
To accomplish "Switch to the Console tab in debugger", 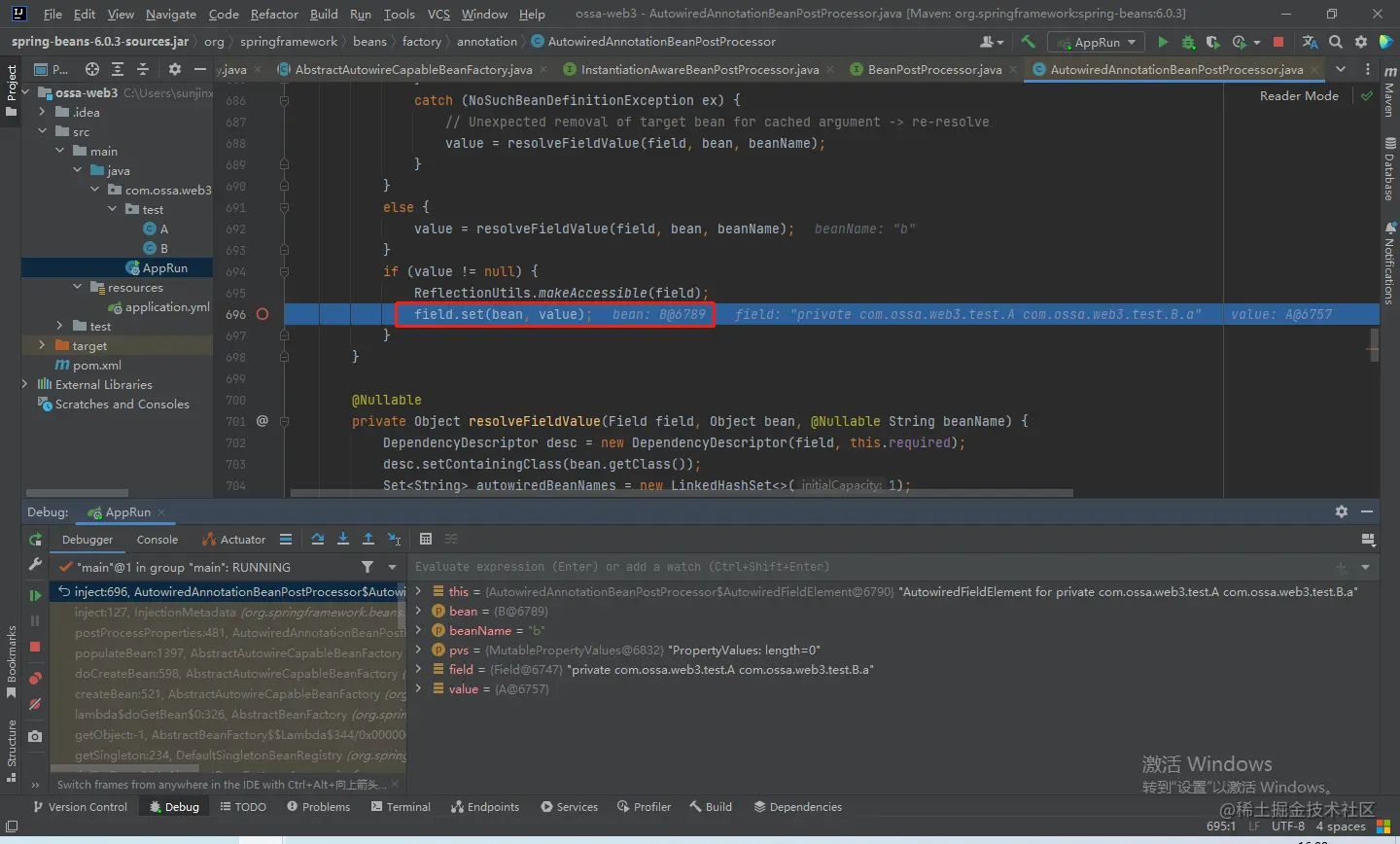I will (157, 540).
